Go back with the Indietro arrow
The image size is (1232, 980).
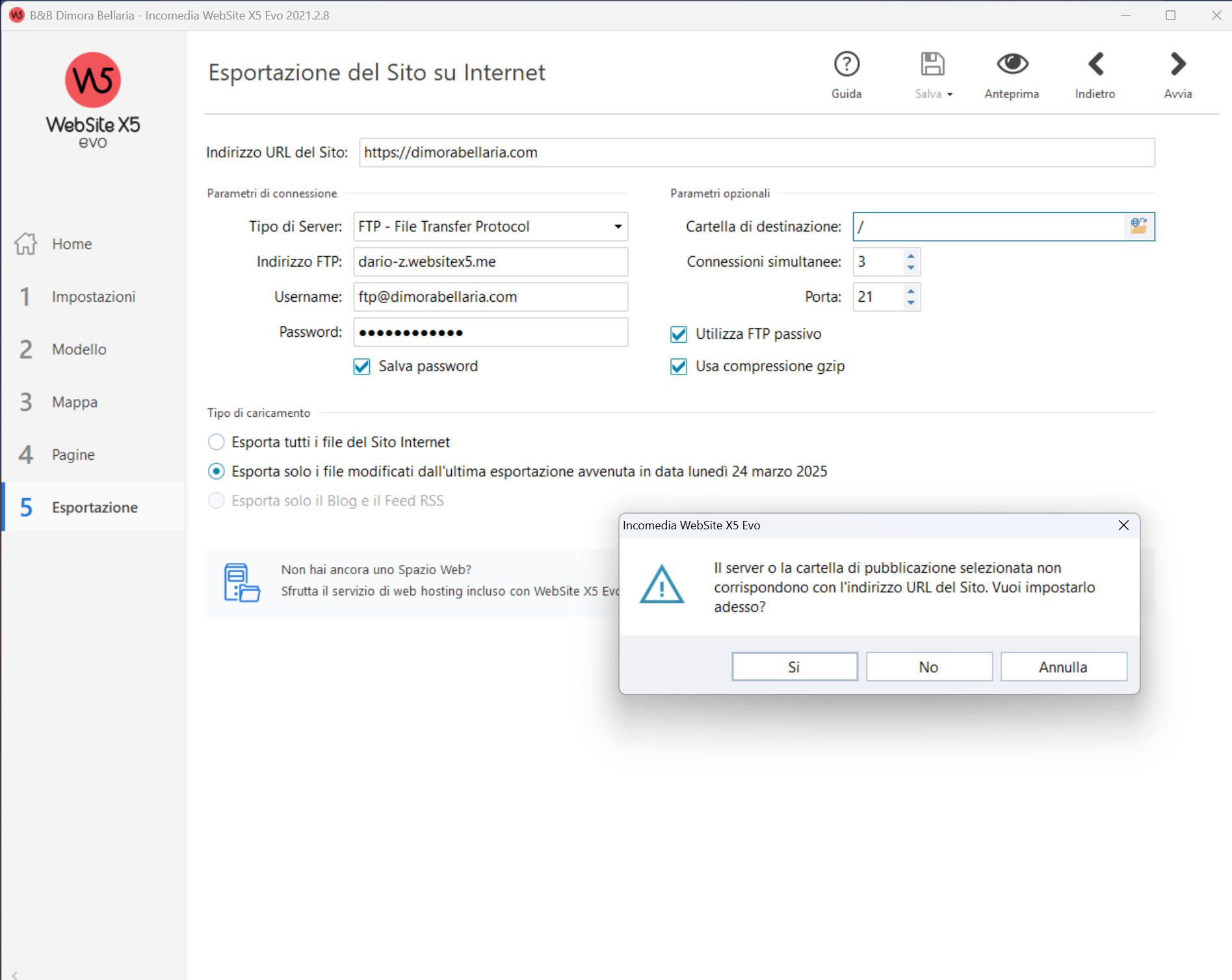[1096, 64]
